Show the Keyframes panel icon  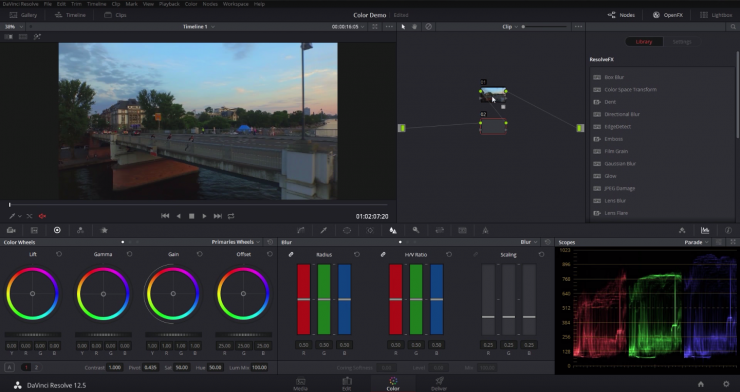pos(682,230)
